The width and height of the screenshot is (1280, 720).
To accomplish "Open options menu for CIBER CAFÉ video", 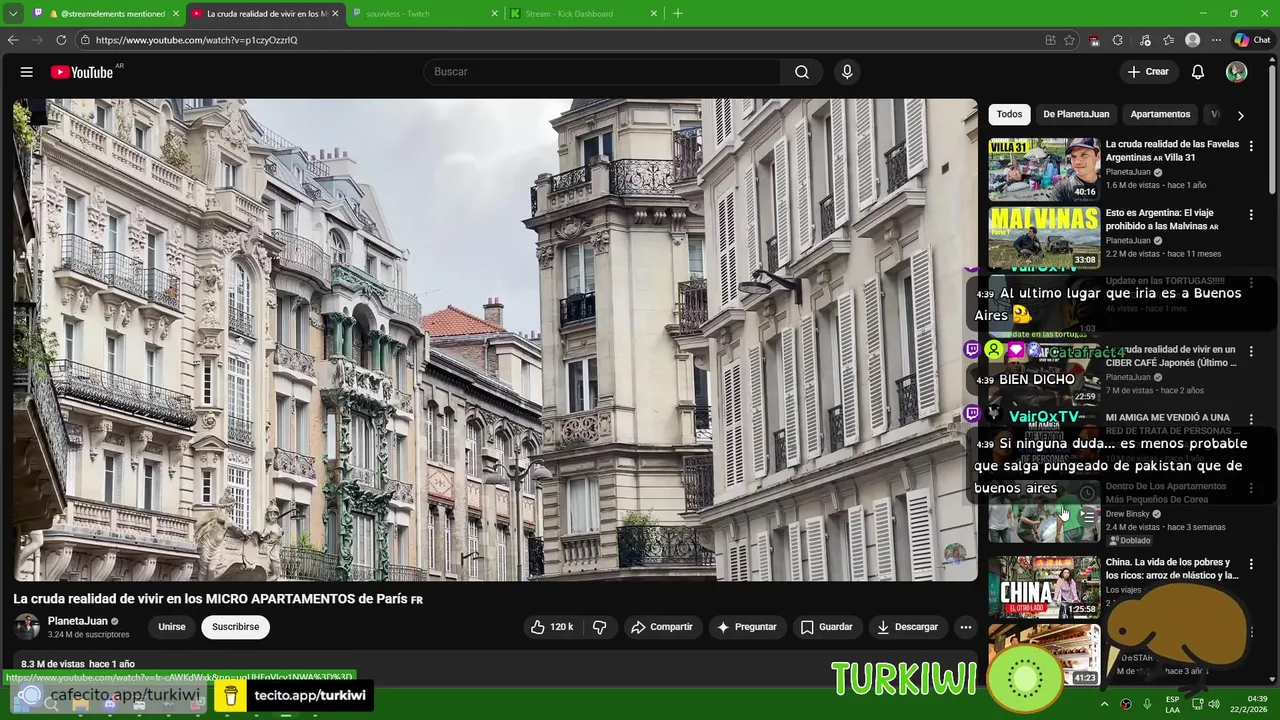I will [x=1250, y=352].
